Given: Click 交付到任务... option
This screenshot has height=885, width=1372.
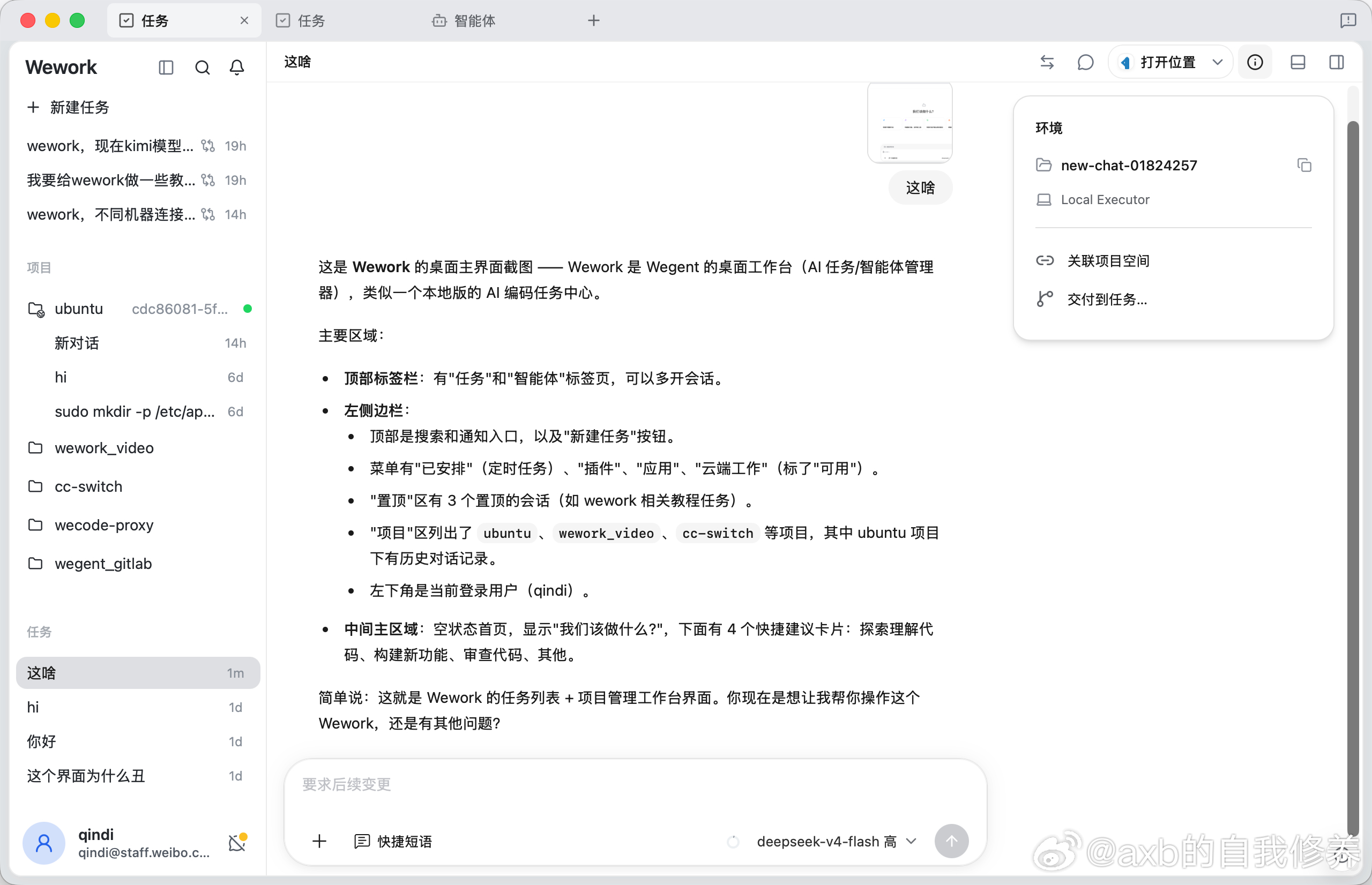Looking at the screenshot, I should click(x=1092, y=299).
